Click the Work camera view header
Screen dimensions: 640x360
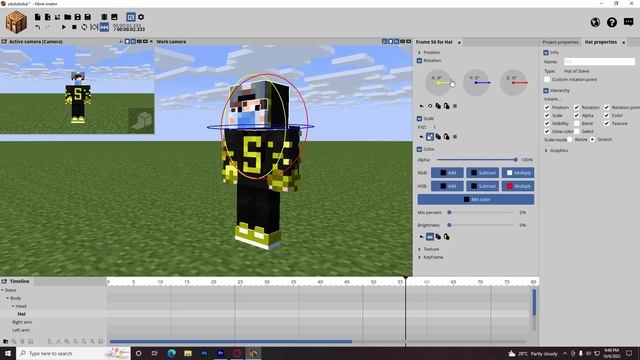click(x=171, y=42)
